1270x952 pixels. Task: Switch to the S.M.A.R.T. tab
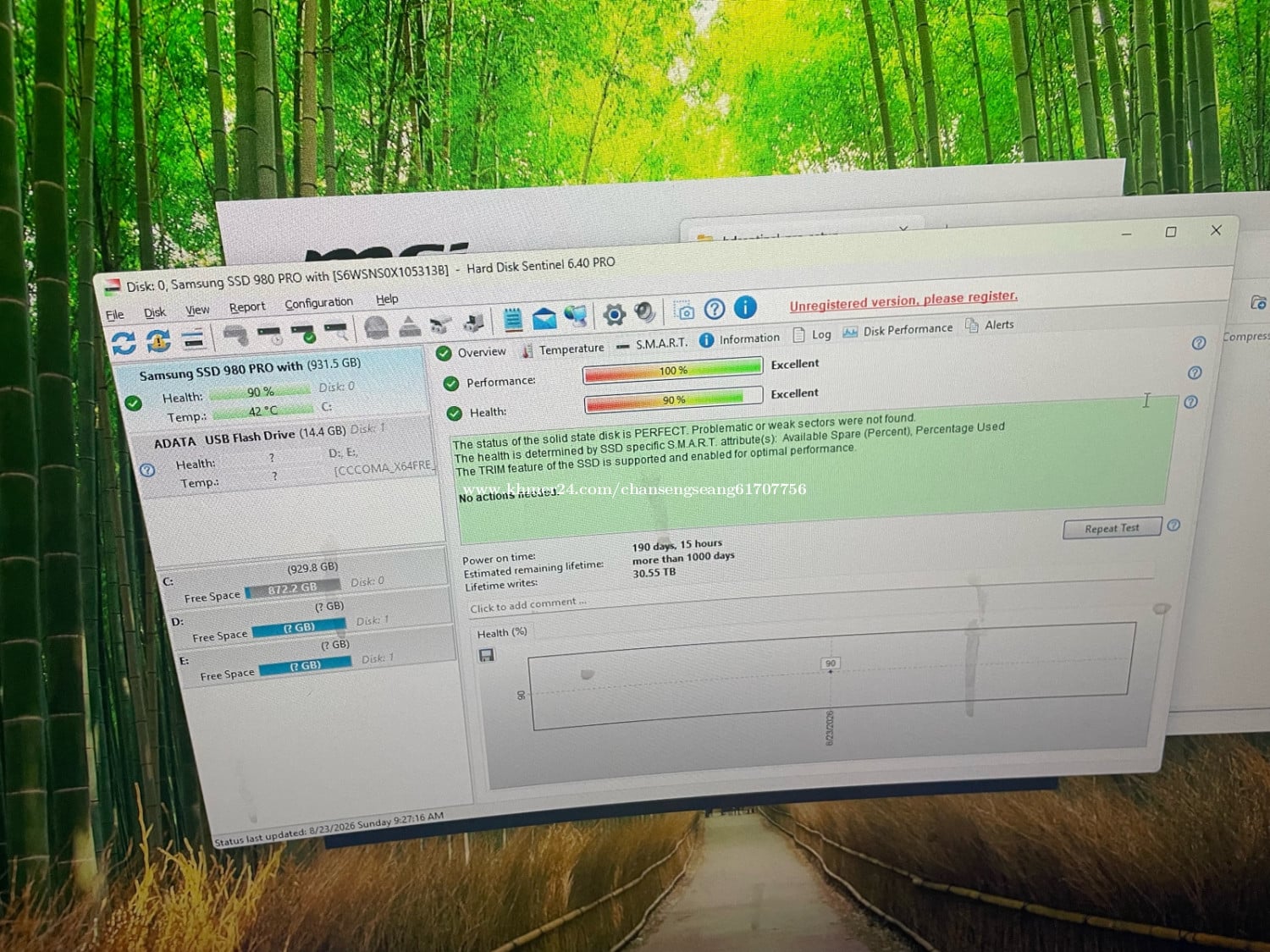pos(652,344)
